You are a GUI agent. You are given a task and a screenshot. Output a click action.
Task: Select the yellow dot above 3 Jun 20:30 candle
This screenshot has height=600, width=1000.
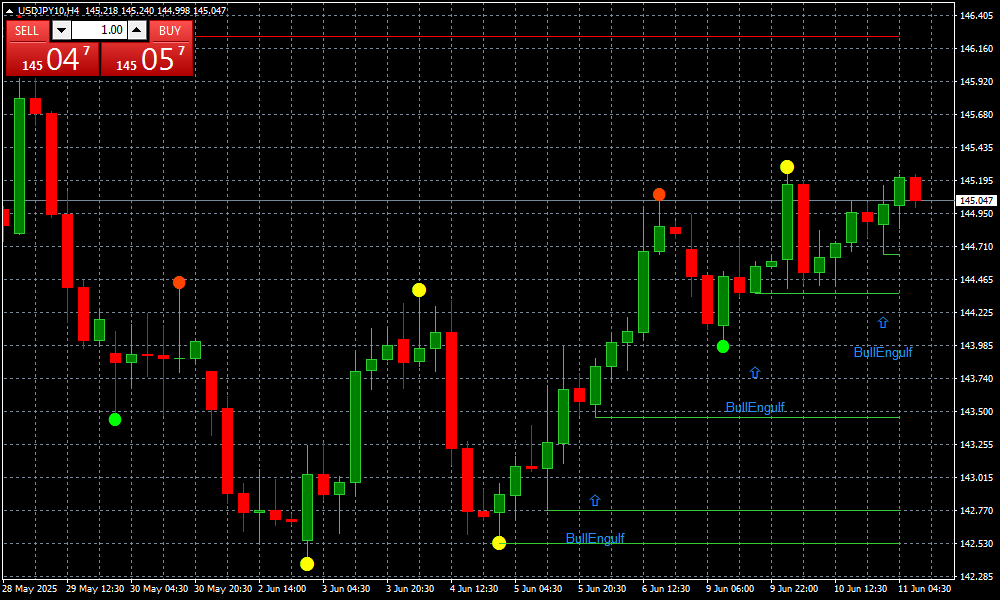click(419, 290)
